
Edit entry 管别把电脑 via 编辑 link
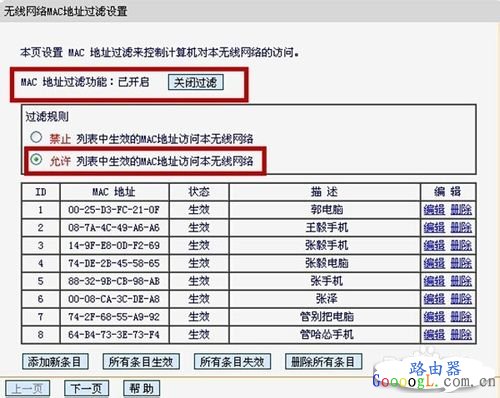pos(434,317)
